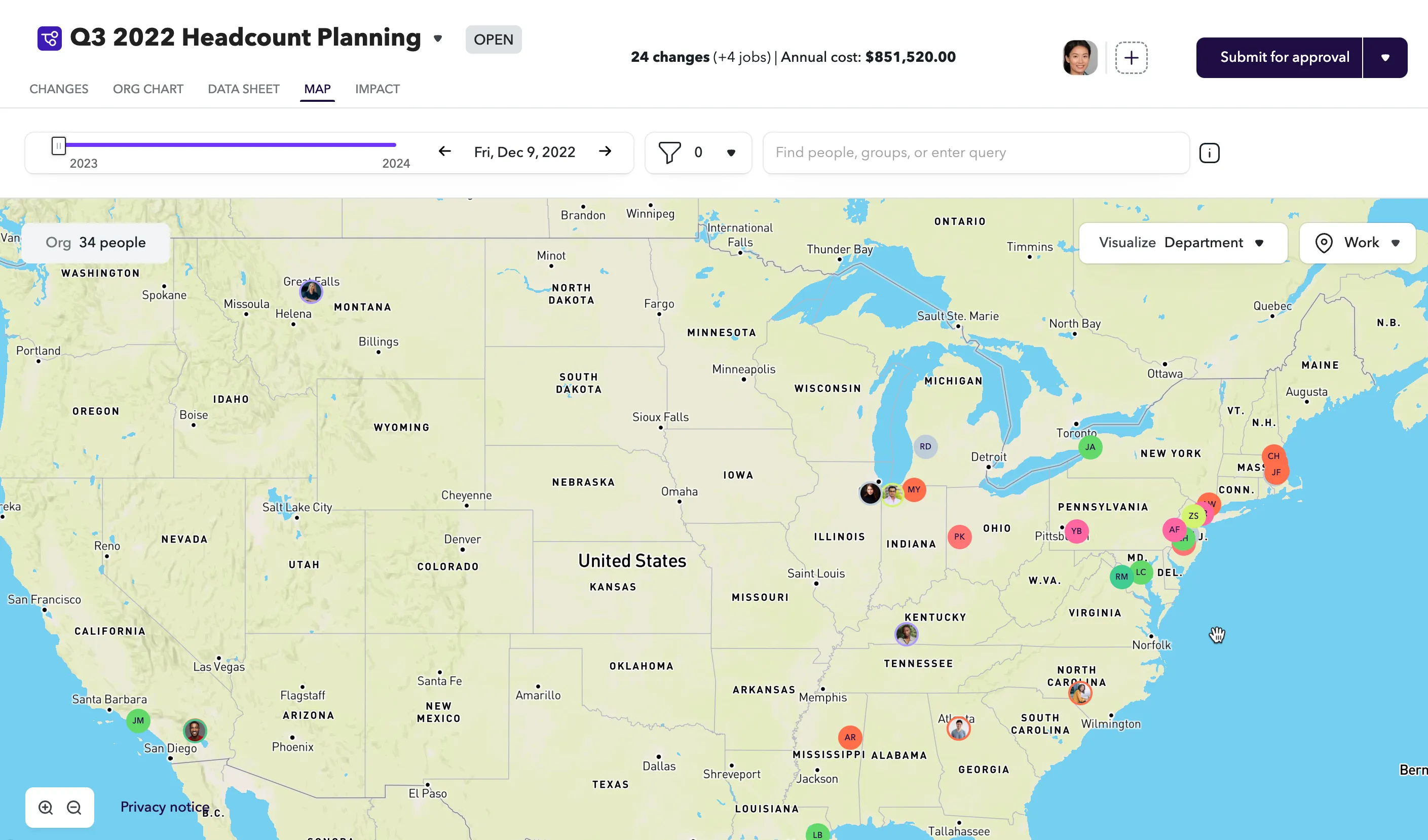Image resolution: width=1428 pixels, height=840 pixels.
Task: Click the MY map marker near Chicago
Action: point(914,489)
